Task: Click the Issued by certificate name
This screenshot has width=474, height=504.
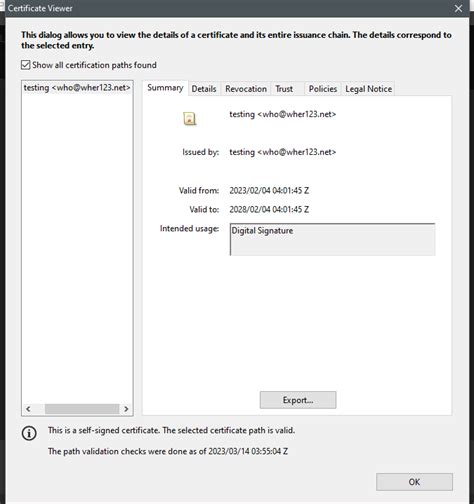Action: 283,152
